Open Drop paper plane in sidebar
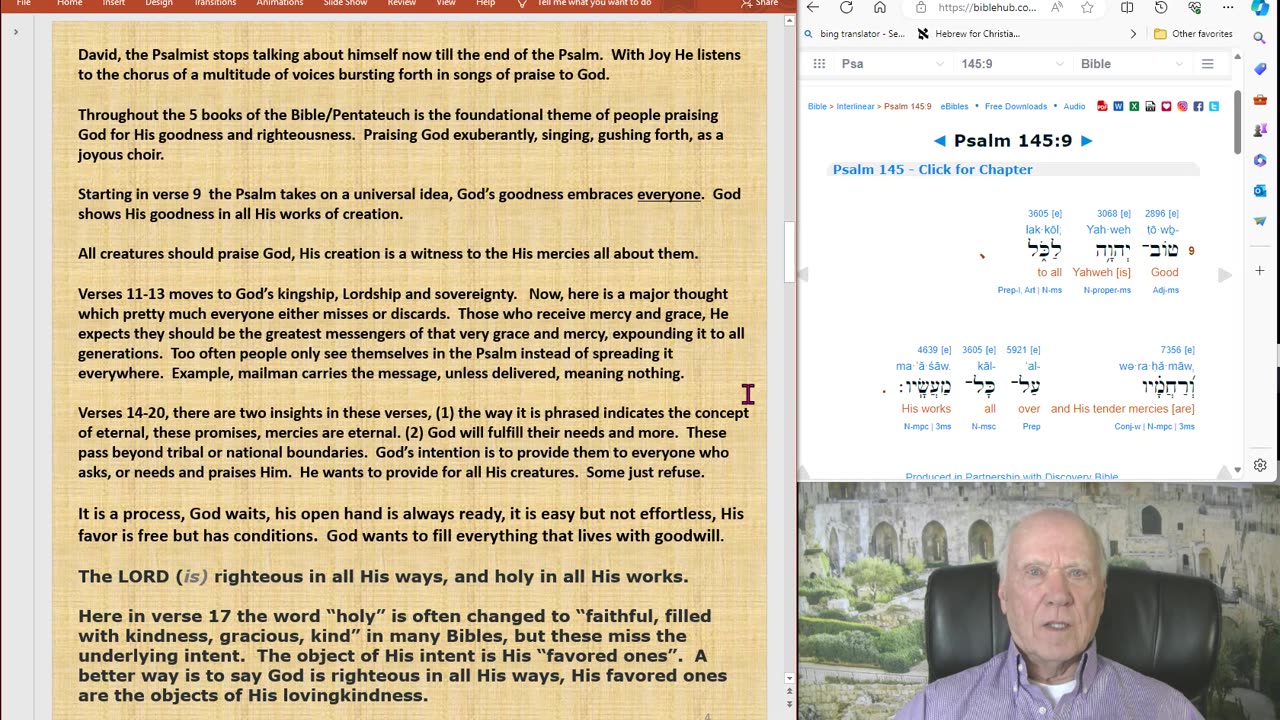Image resolution: width=1280 pixels, height=720 pixels. click(x=1260, y=220)
